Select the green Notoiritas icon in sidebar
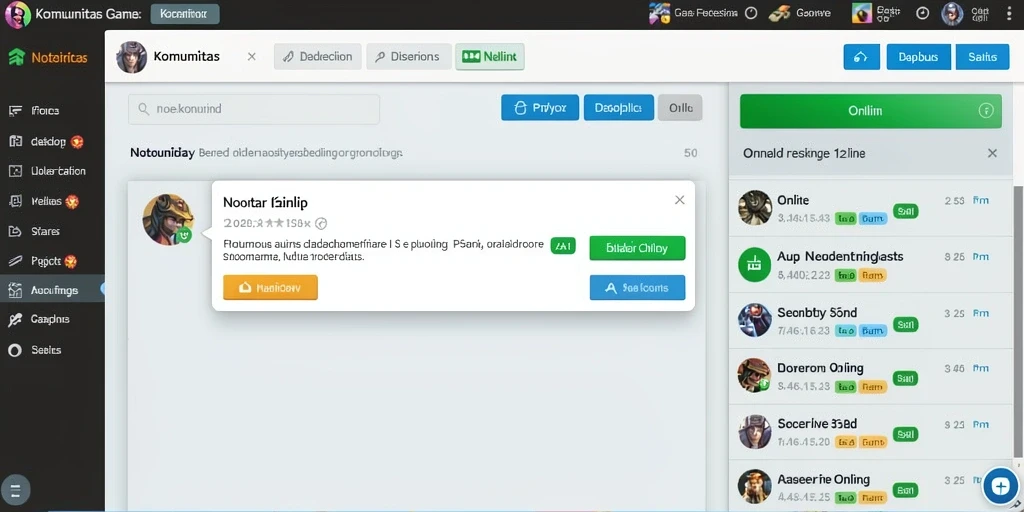 [x=16, y=57]
